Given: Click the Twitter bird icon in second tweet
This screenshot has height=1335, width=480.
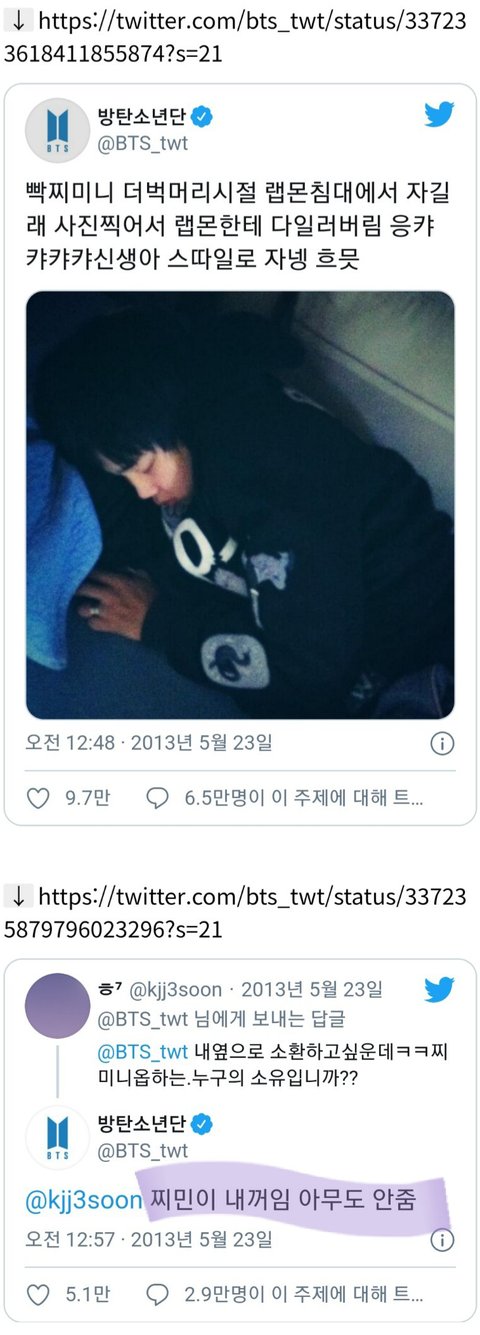Looking at the screenshot, I should click(x=438, y=989).
